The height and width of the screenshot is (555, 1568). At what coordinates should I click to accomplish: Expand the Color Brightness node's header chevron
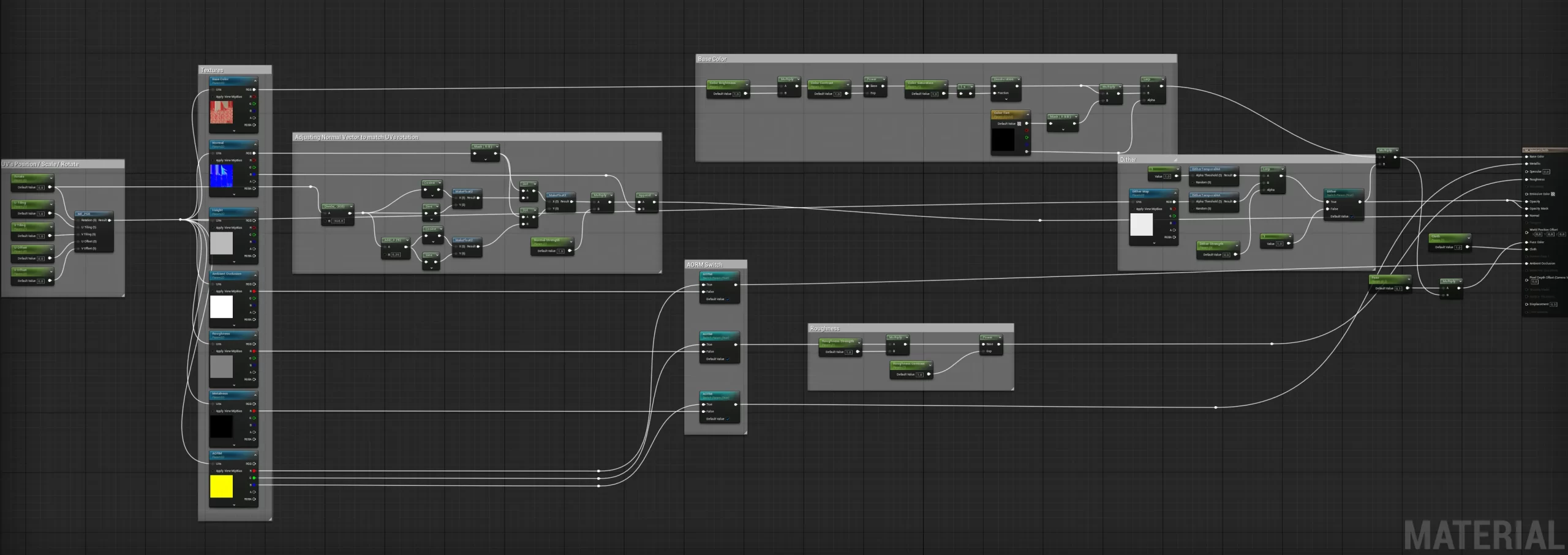click(747, 85)
